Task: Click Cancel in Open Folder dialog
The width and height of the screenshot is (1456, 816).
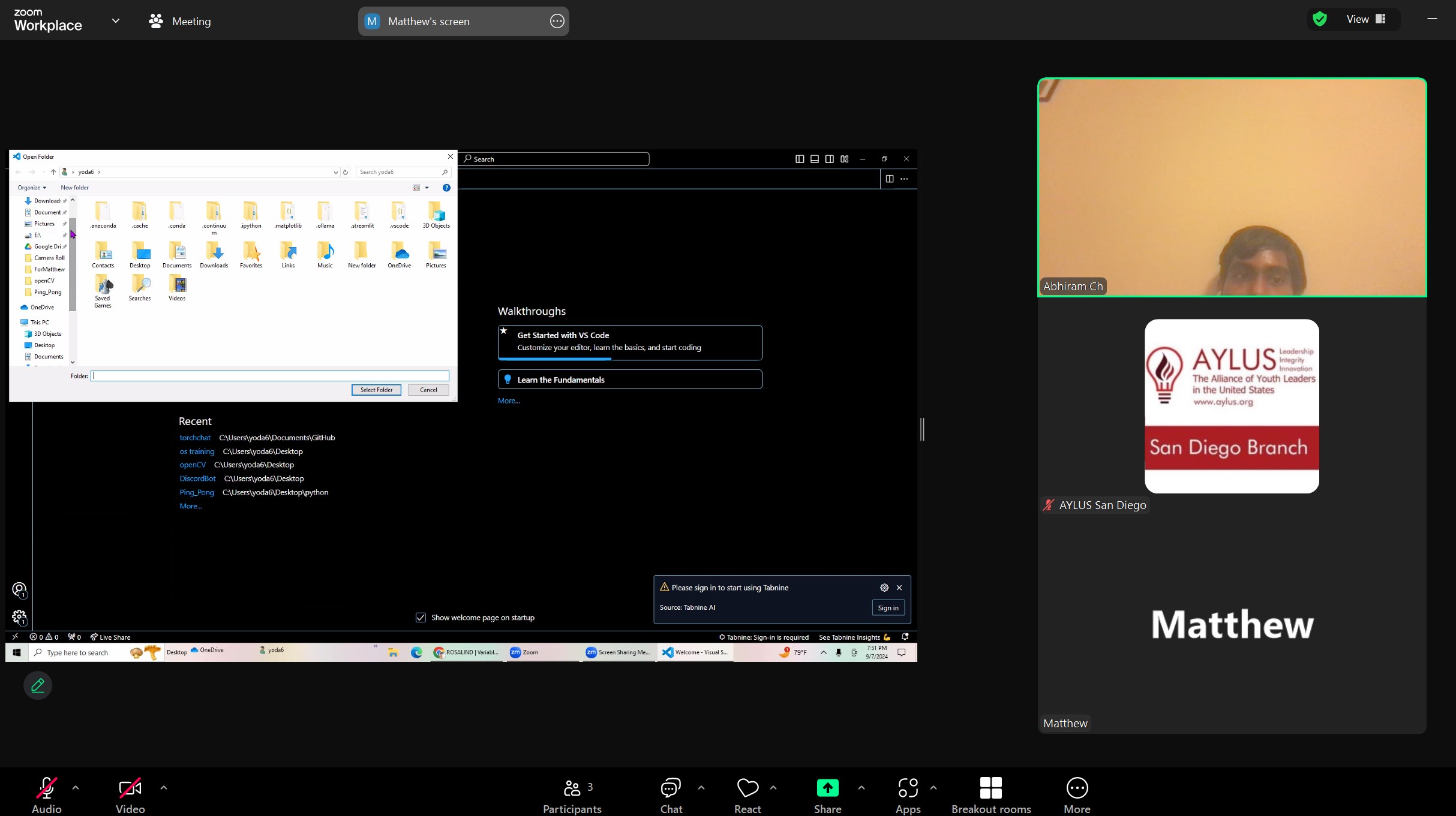Action: point(428,390)
